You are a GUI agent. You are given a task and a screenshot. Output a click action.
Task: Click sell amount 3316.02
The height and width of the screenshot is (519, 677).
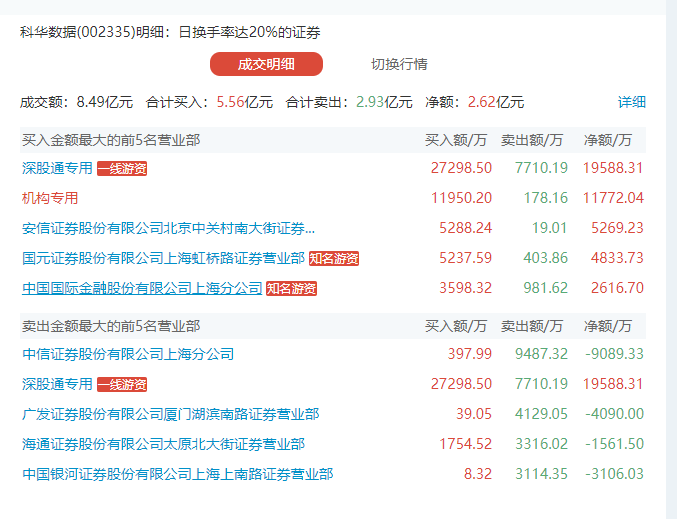[x=541, y=444]
